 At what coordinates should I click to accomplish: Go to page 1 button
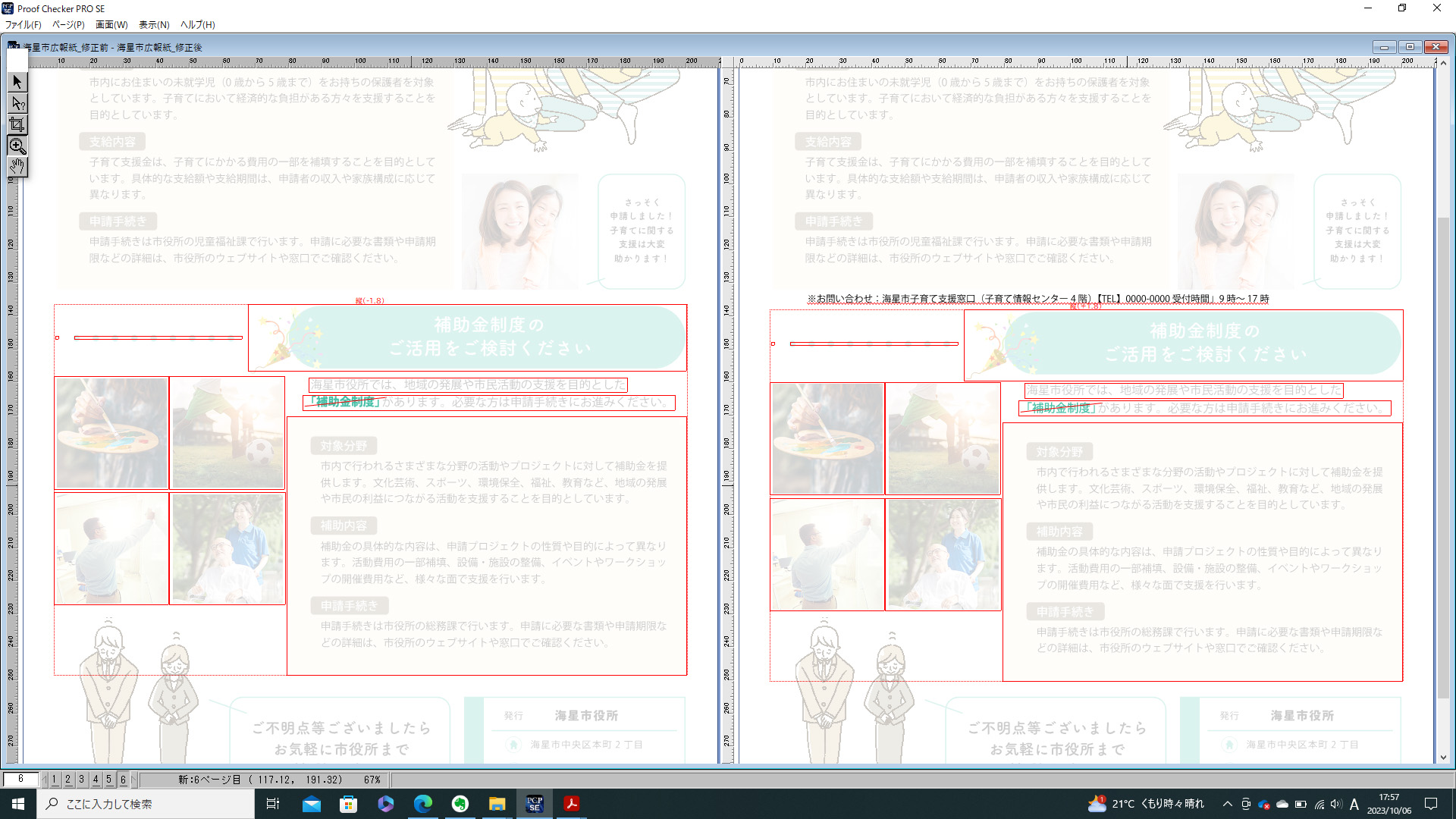pyautogui.click(x=55, y=779)
